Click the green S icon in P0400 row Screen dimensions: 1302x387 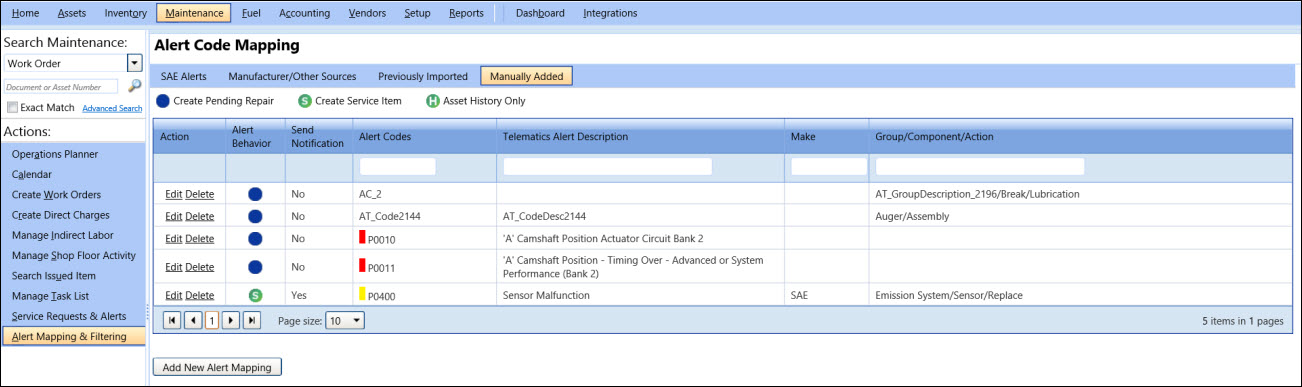coord(255,295)
